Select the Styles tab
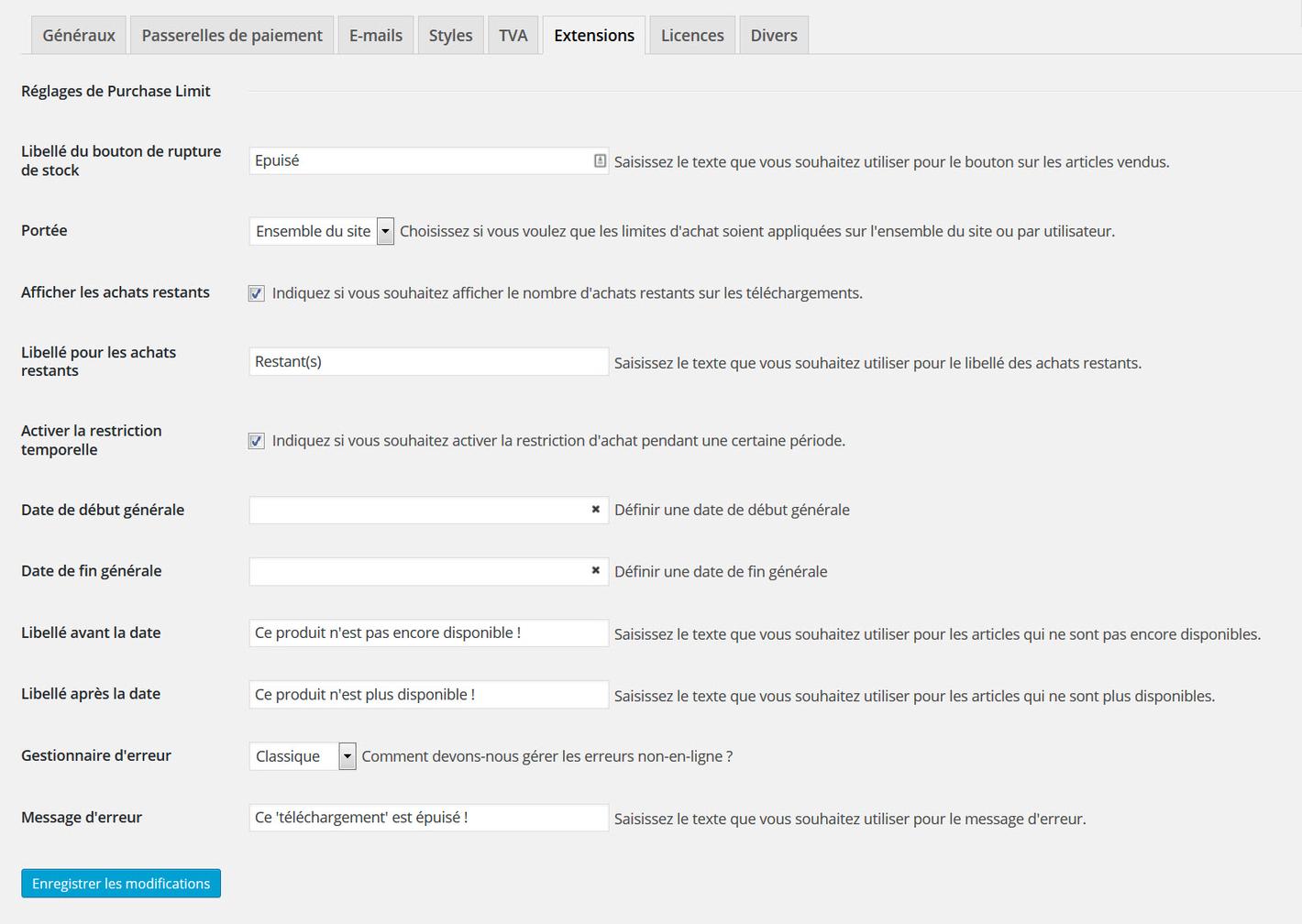1302x924 pixels. click(x=450, y=36)
